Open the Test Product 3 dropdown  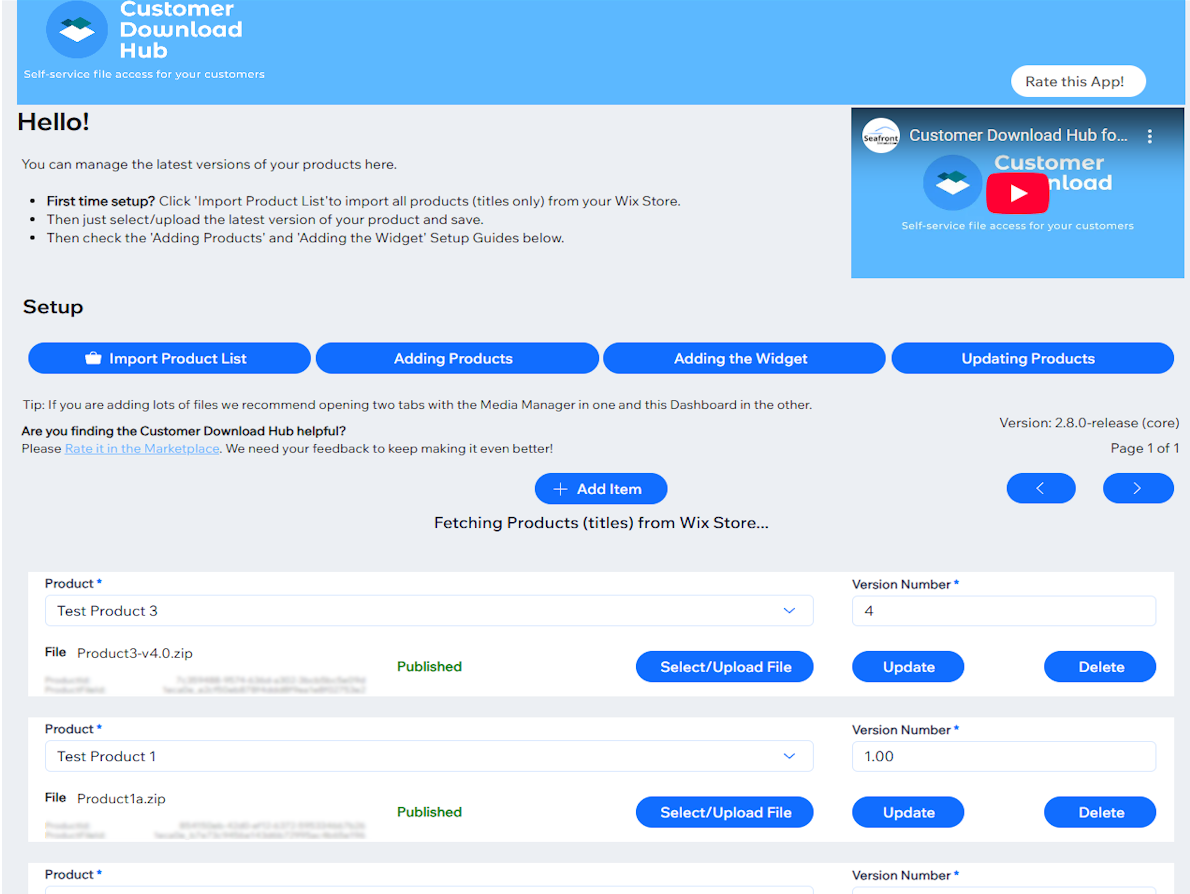(x=789, y=610)
